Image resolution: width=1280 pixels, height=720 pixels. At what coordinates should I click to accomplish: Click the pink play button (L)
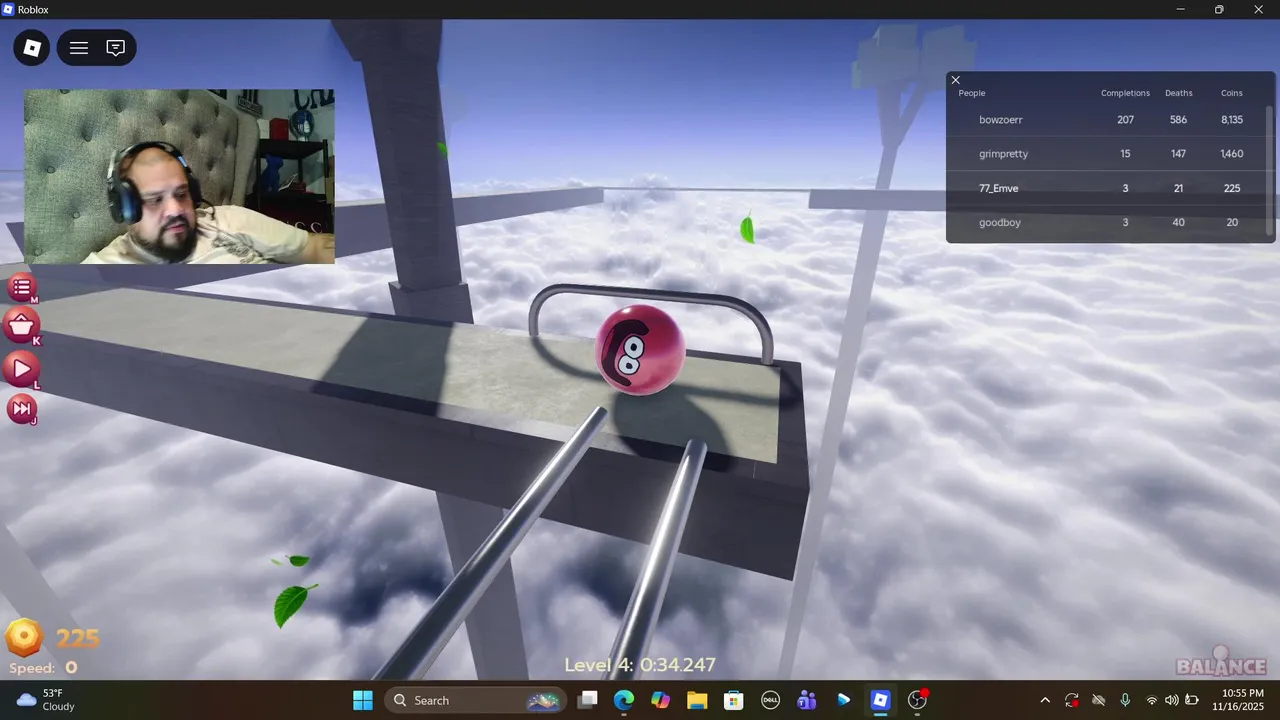click(22, 369)
